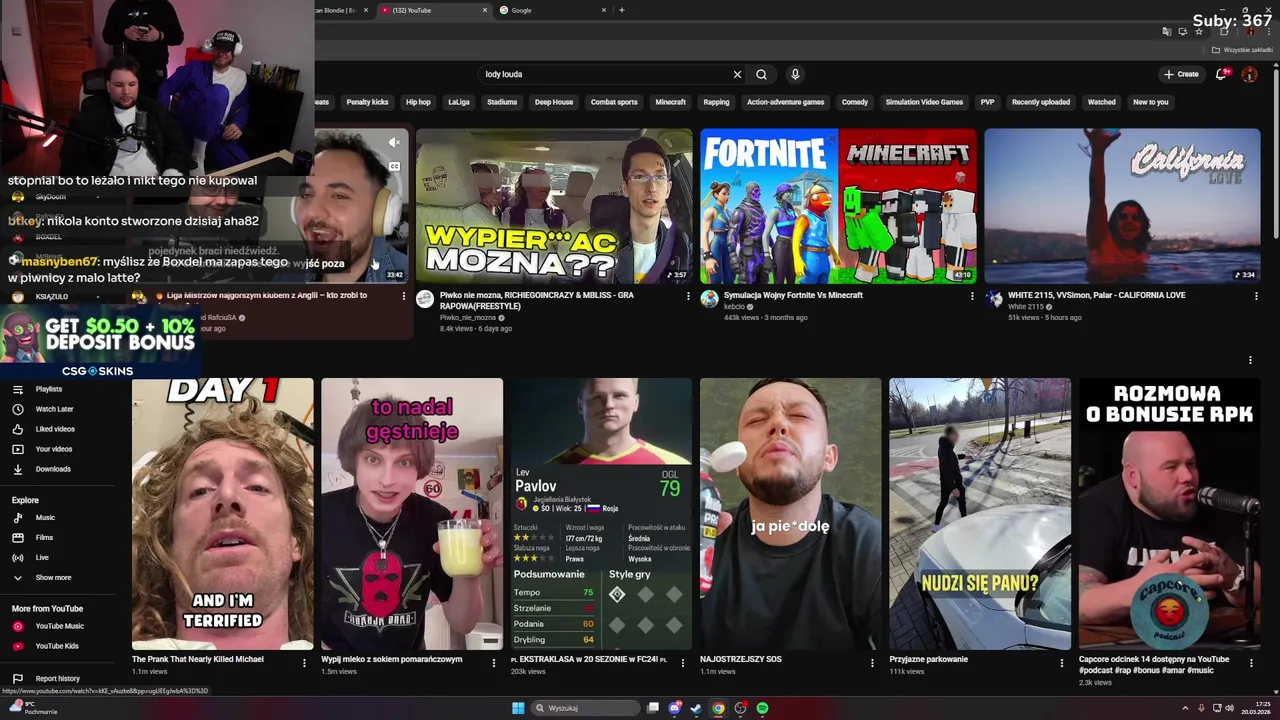Open options for 'NAJOSTRZEJSZY SOS' short
Image resolution: width=1280 pixels, height=720 pixels.
coord(872,662)
